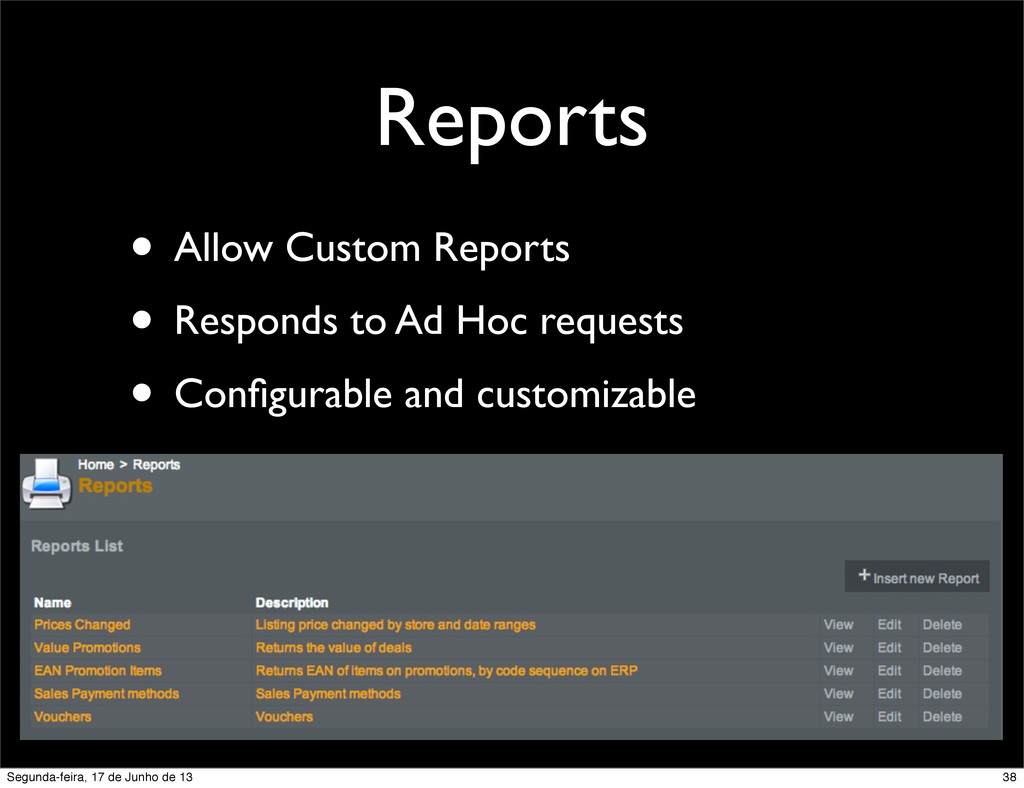Open the Vouchers report name
Image resolution: width=1024 pixels, height=788 pixels.
(63, 716)
